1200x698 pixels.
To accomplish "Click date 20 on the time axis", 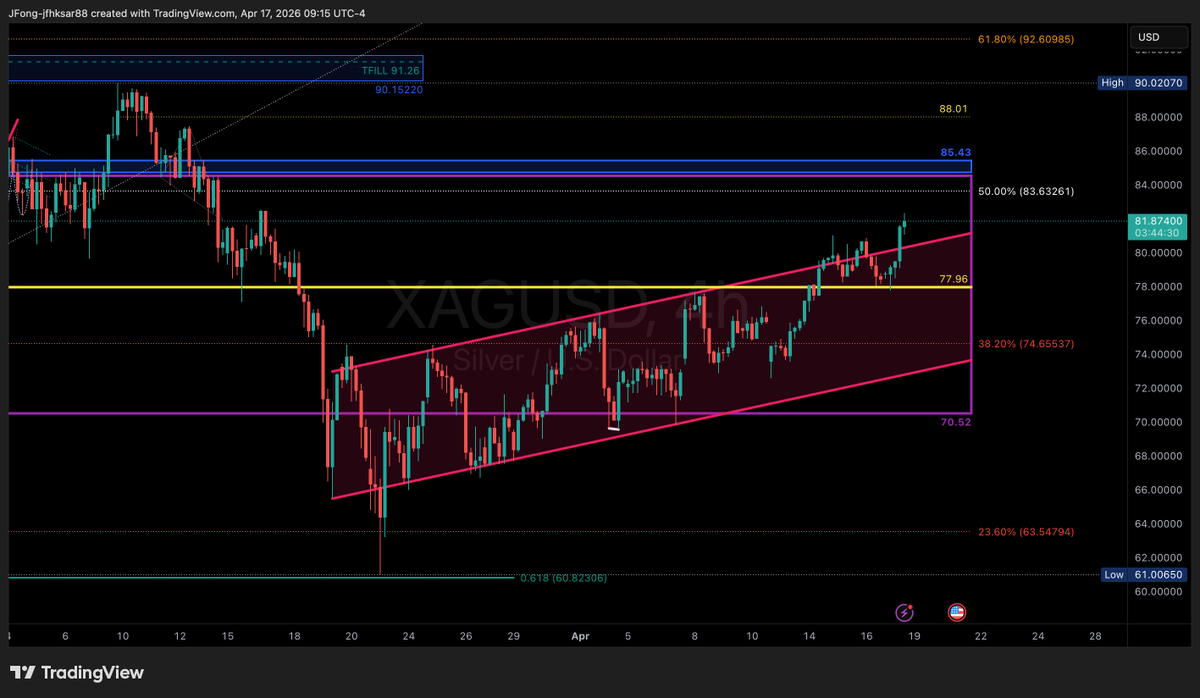I will pos(351,635).
